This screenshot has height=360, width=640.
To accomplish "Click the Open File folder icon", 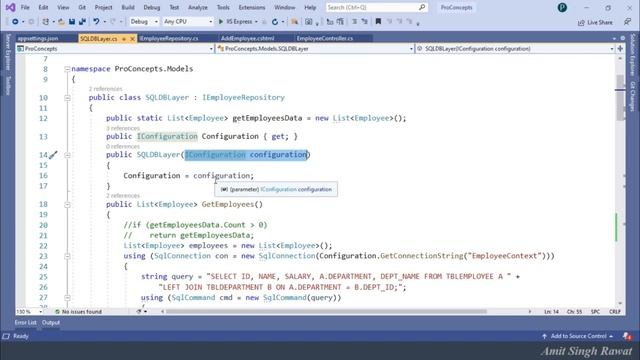I will click(x=61, y=22).
